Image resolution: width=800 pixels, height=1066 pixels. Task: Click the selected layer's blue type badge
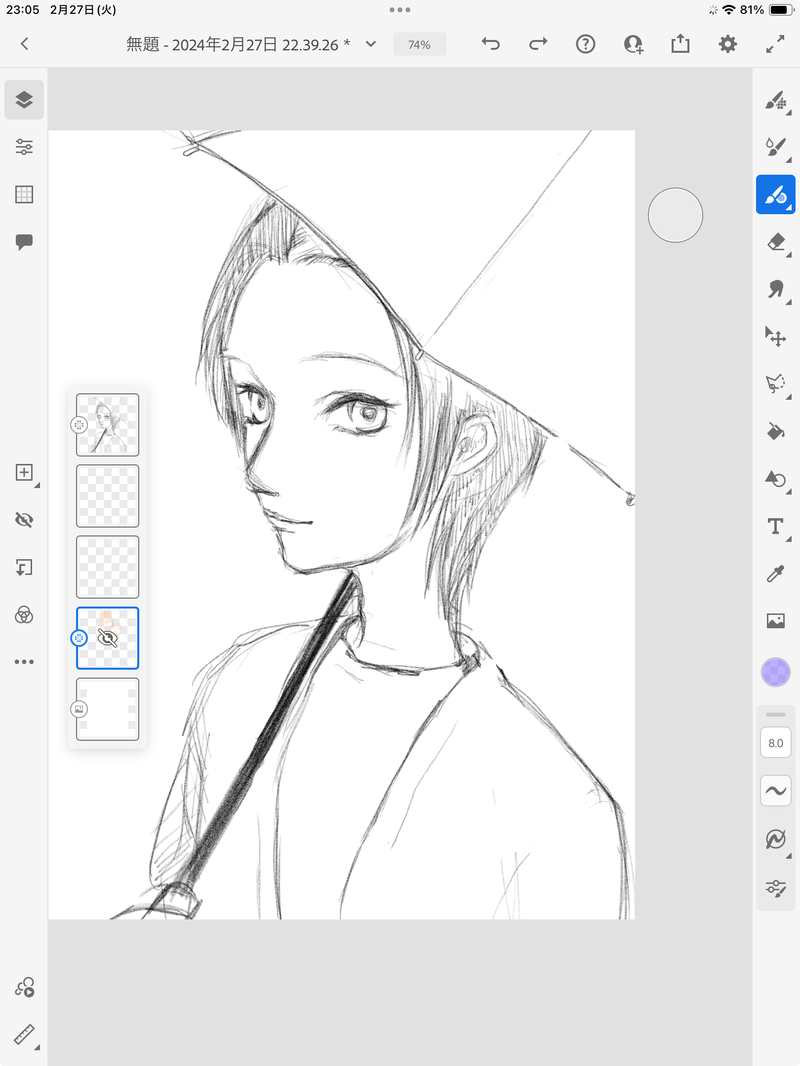[79, 638]
